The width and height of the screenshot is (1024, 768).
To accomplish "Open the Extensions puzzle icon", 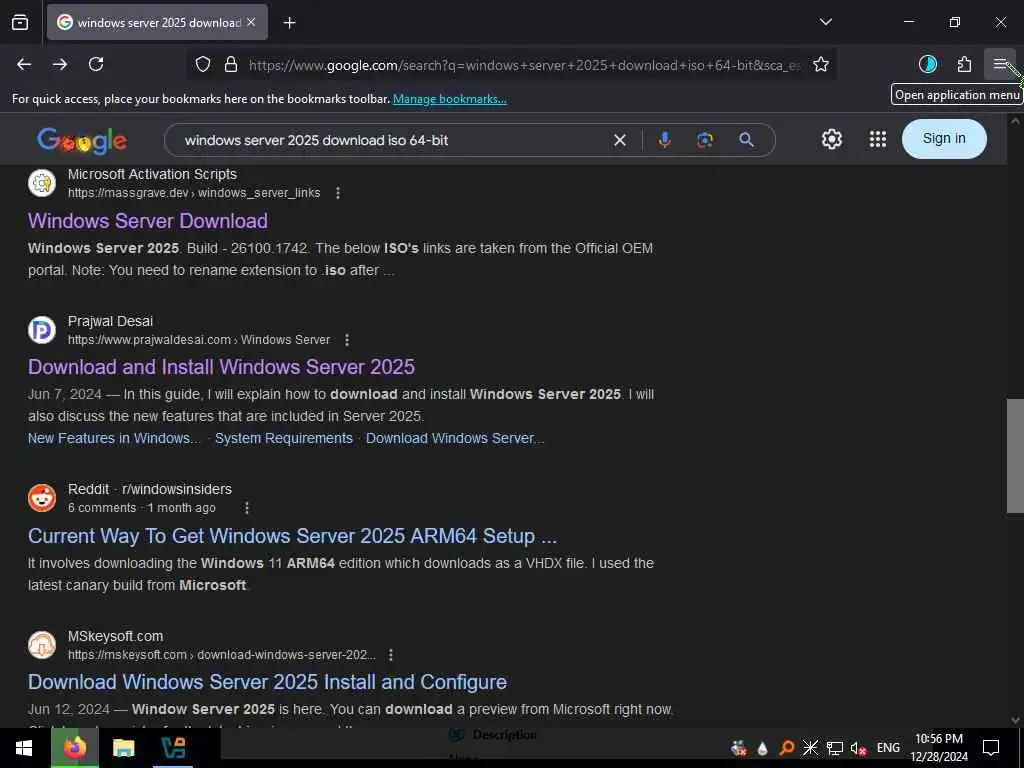I will [x=964, y=64].
